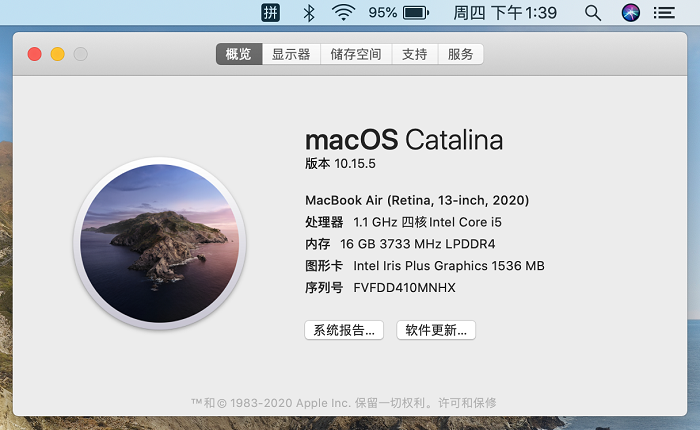Open Spotlight search magnifier

[x=593, y=13]
